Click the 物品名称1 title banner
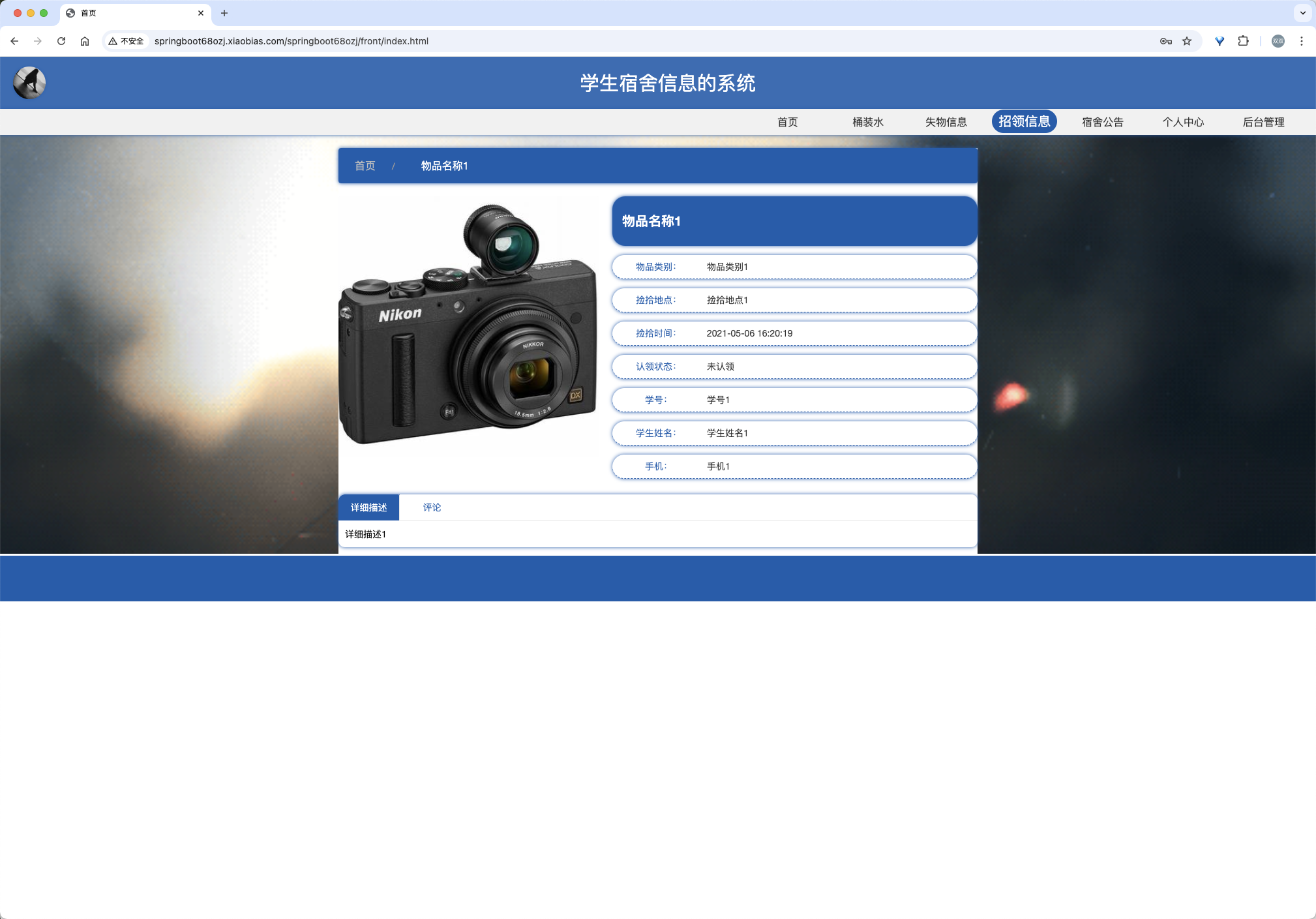This screenshot has height=919, width=1316. click(x=794, y=221)
